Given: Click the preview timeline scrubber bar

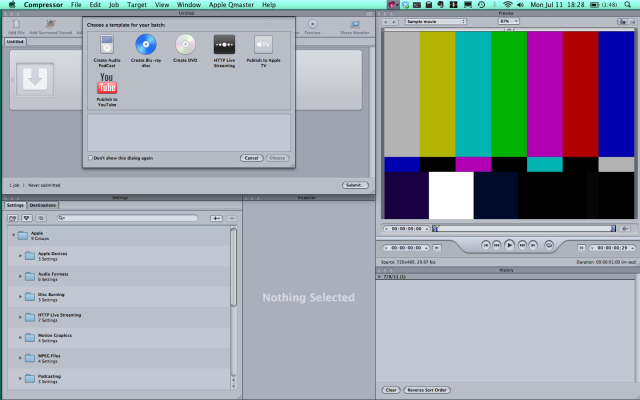Looking at the screenshot, I should click(x=520, y=228).
